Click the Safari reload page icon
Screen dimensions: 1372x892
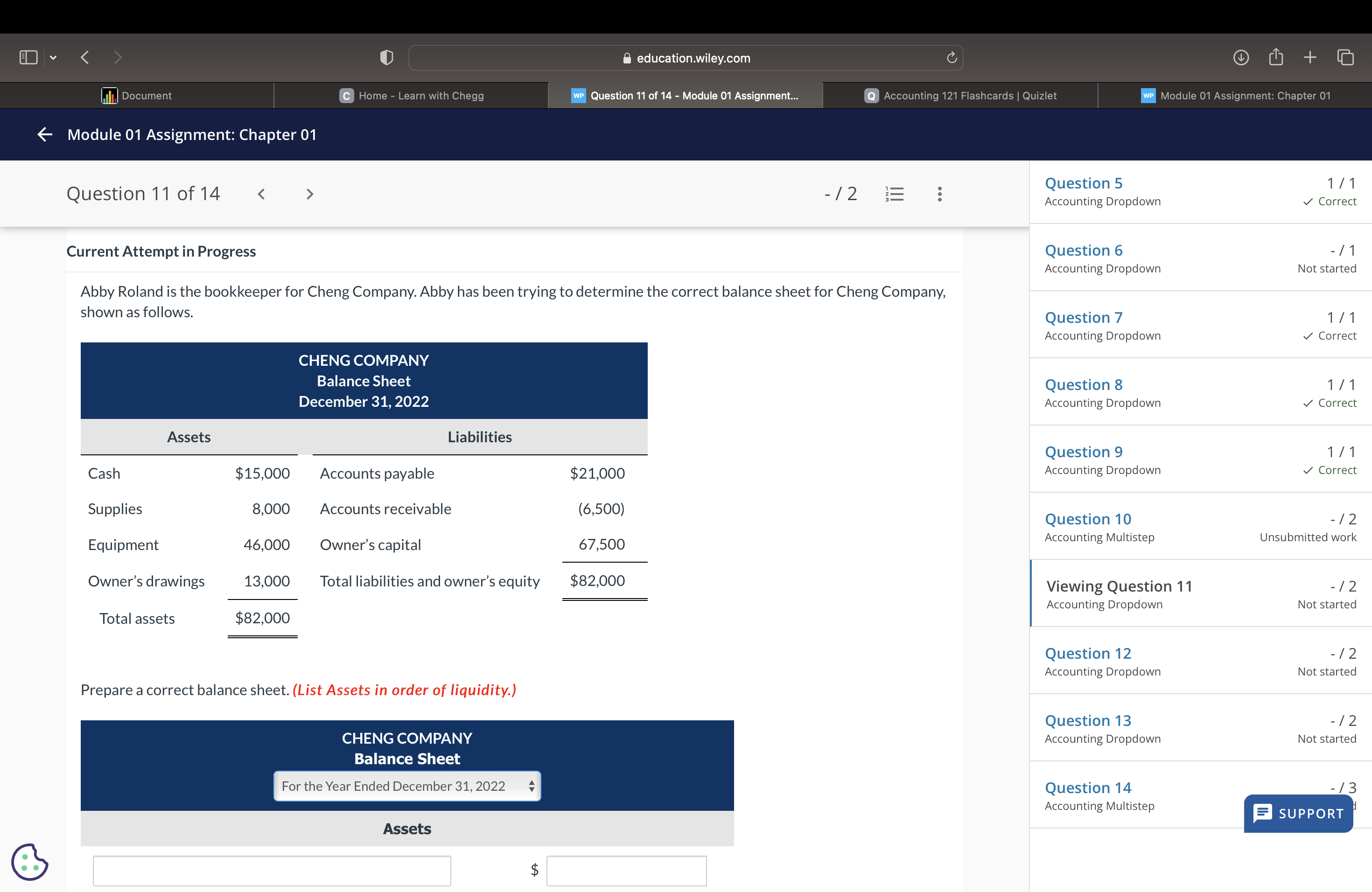pyautogui.click(x=952, y=58)
